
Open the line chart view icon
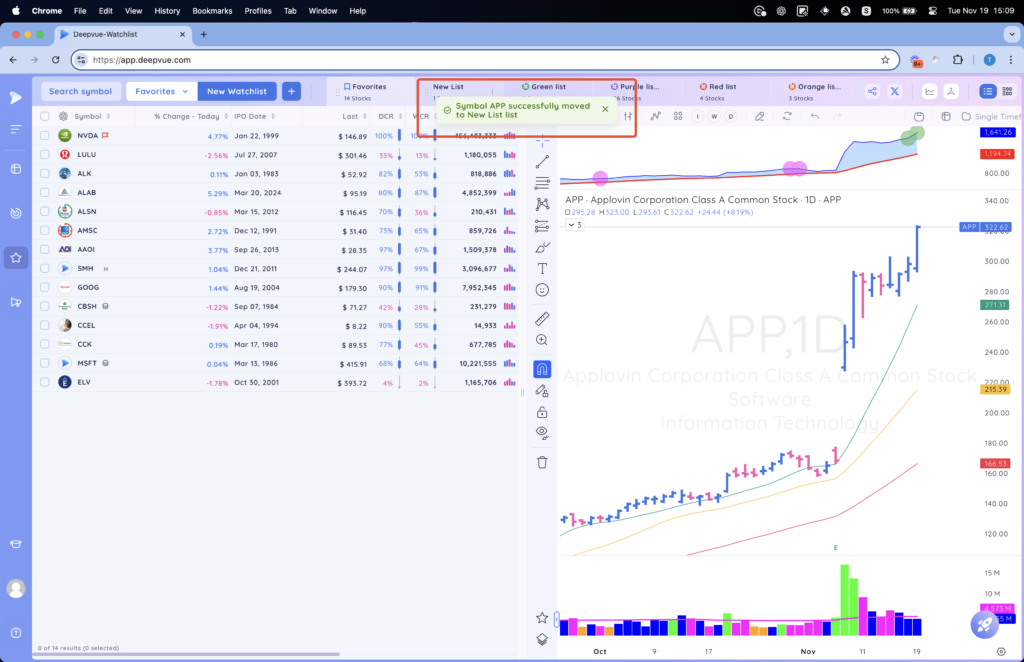[929, 91]
